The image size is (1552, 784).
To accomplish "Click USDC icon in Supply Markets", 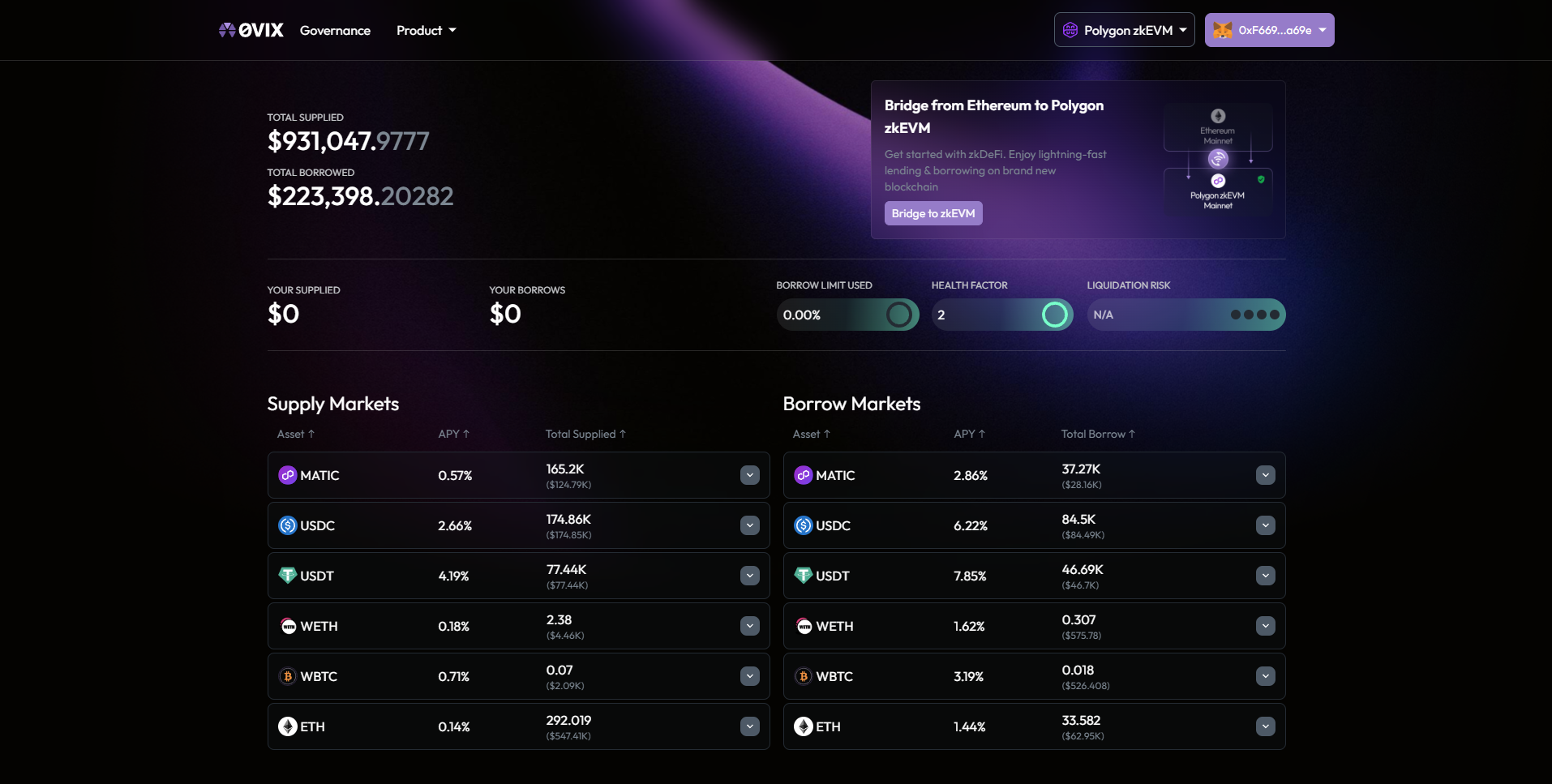I will point(288,525).
